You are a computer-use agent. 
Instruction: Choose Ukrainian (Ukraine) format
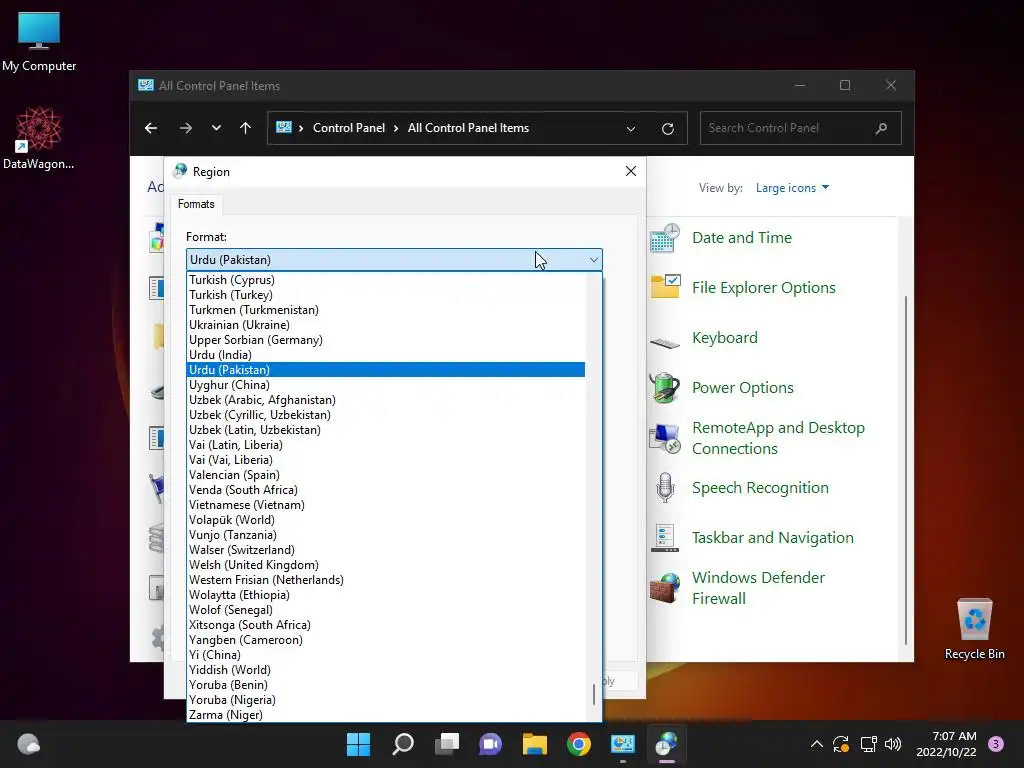click(x=385, y=325)
